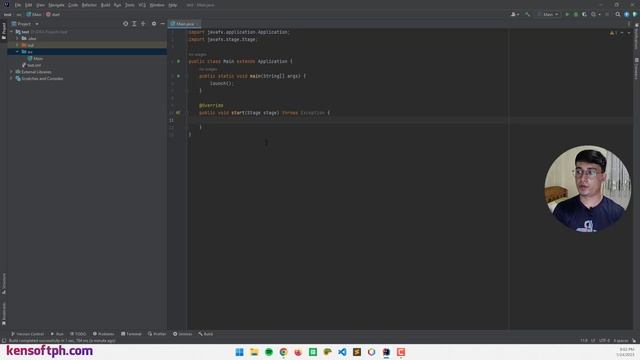The width and height of the screenshot is (640, 360).
Task: Open the Run tool window tab
Action: 57,334
